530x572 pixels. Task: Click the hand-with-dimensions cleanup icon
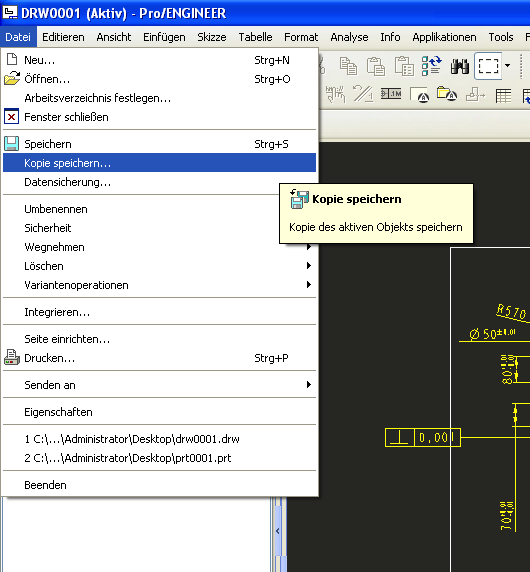coord(335,95)
